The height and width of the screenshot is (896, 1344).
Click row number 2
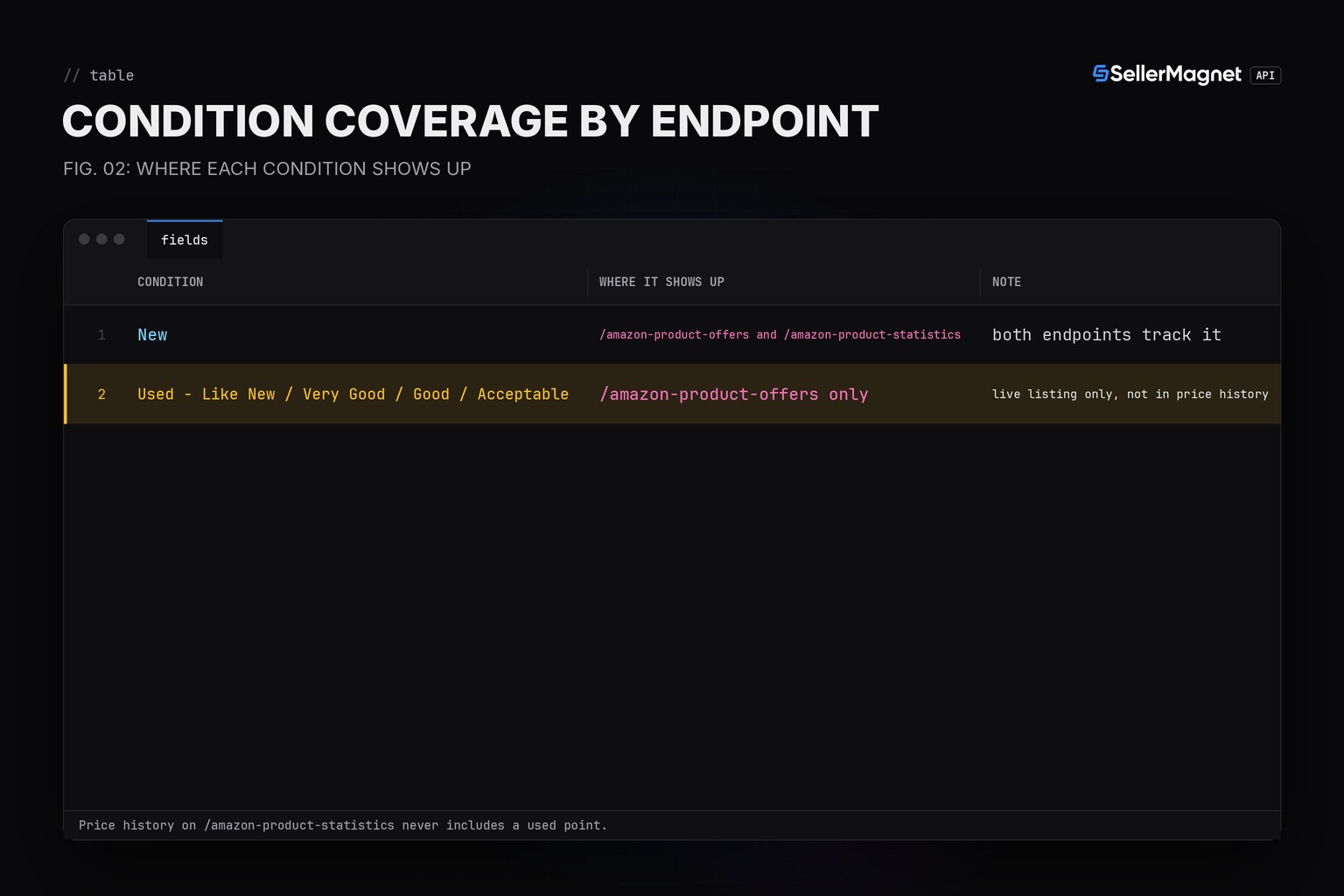[x=101, y=394]
